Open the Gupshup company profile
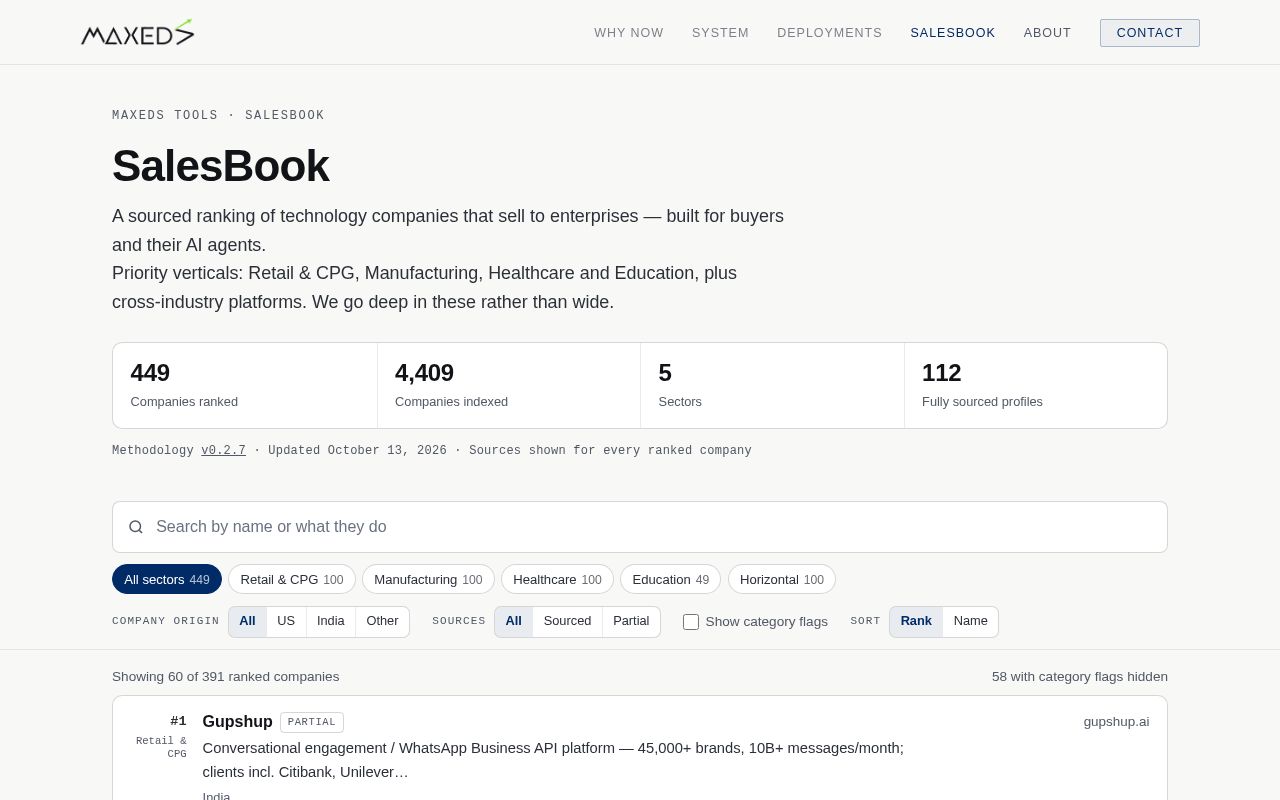Screen dimensions: 1280x800 237,722
